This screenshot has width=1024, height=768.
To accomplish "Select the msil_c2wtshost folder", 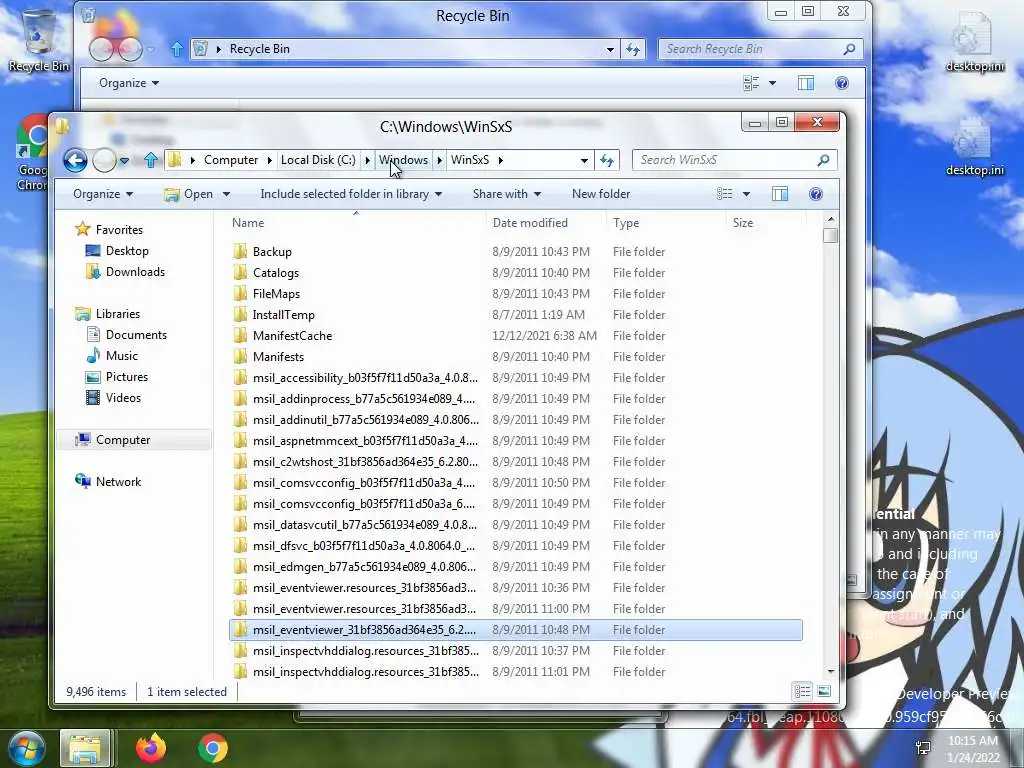I will 515,462.
